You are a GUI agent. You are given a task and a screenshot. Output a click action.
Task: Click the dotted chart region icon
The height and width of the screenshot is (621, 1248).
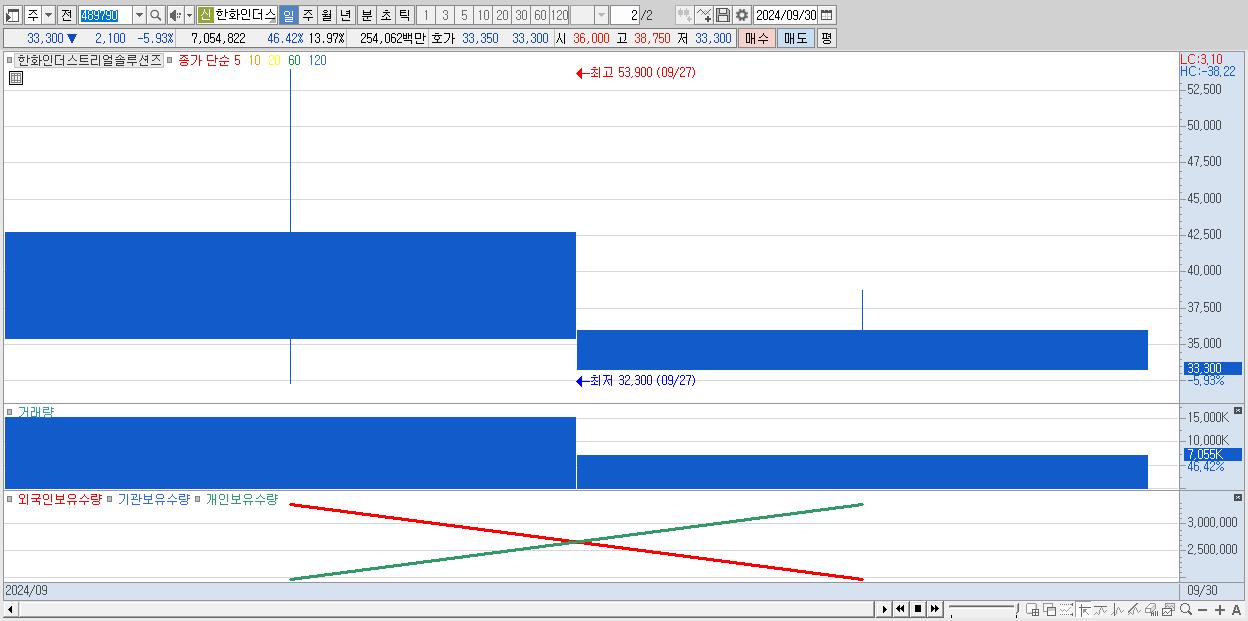click(x=1066, y=610)
